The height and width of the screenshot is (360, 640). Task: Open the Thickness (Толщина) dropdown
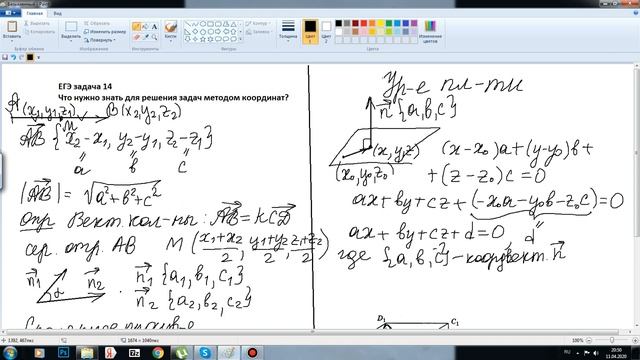pos(288,31)
